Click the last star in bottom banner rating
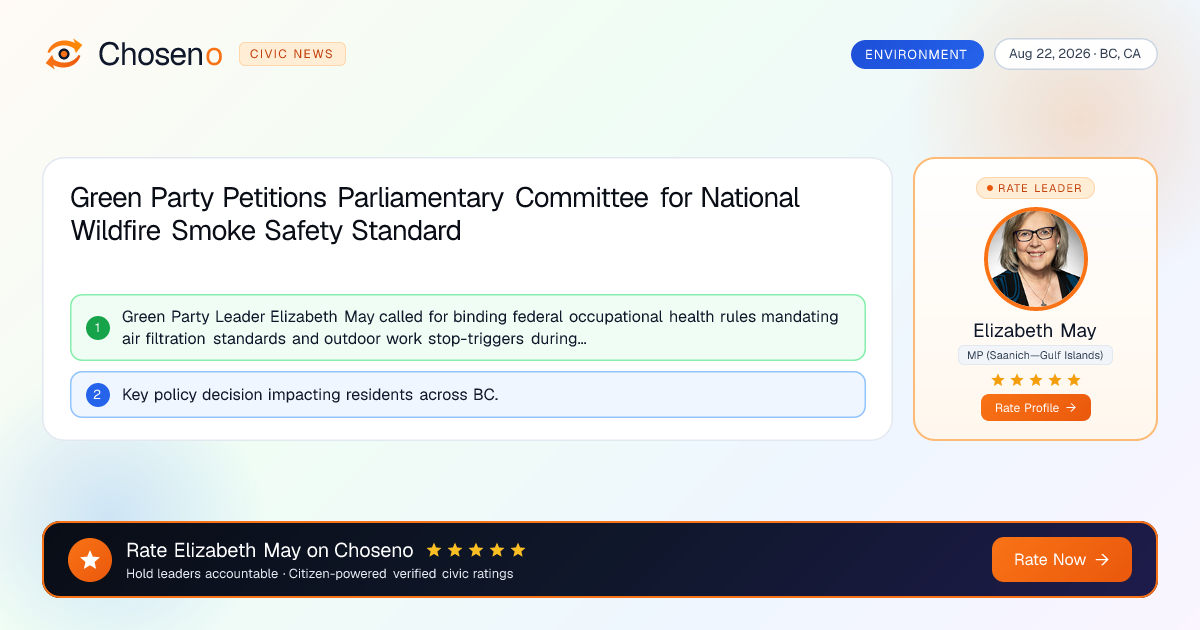The width and height of the screenshot is (1200, 630). pyautogui.click(x=518, y=550)
